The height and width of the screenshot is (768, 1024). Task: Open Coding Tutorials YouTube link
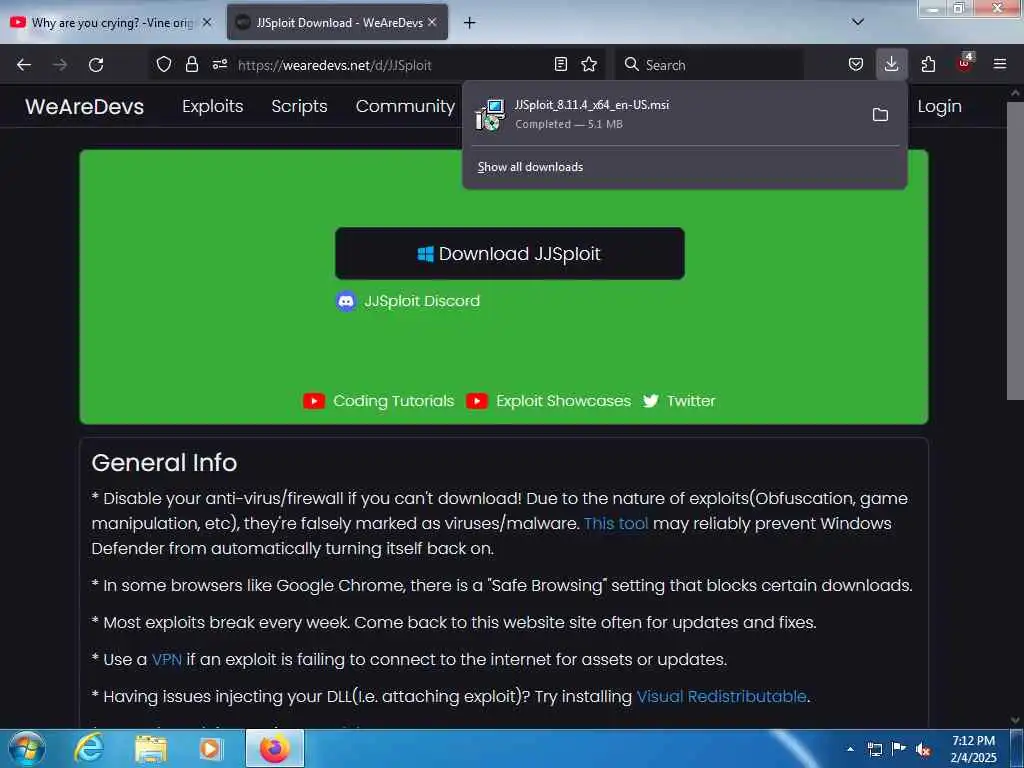(393, 400)
